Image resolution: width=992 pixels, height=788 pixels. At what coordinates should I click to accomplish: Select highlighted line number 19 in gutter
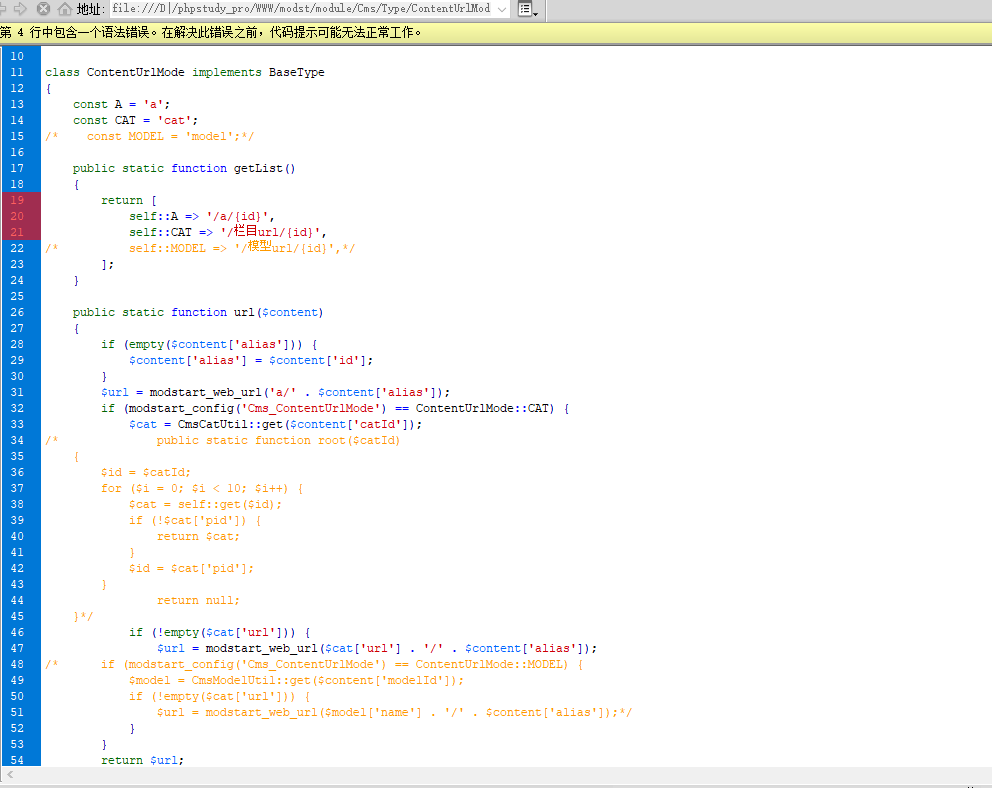[x=17, y=200]
